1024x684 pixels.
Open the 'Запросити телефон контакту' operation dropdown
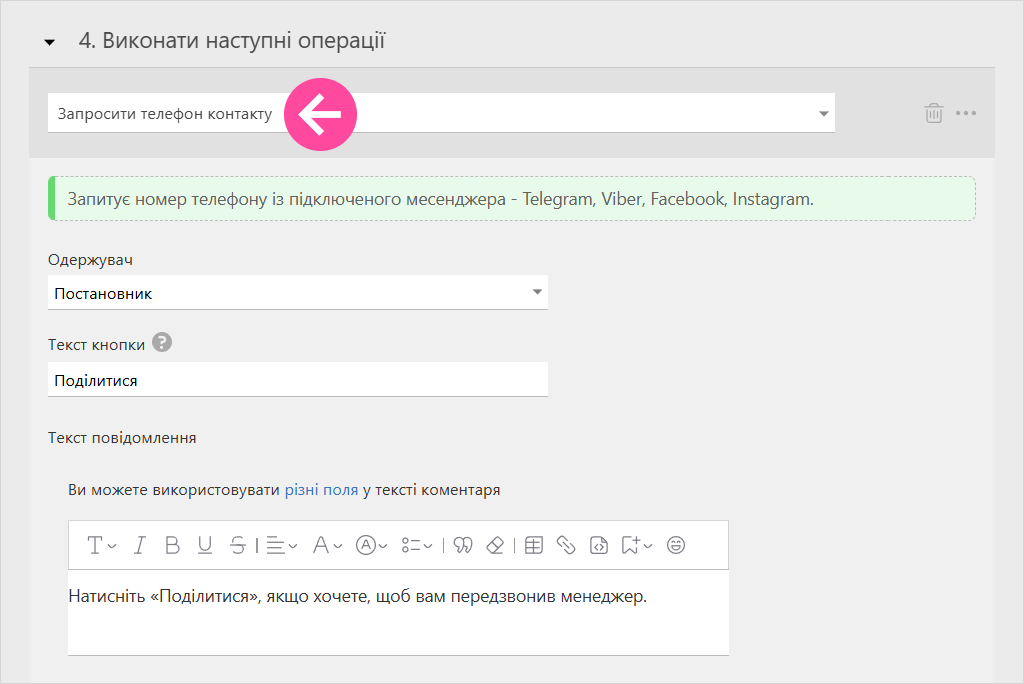pos(440,114)
